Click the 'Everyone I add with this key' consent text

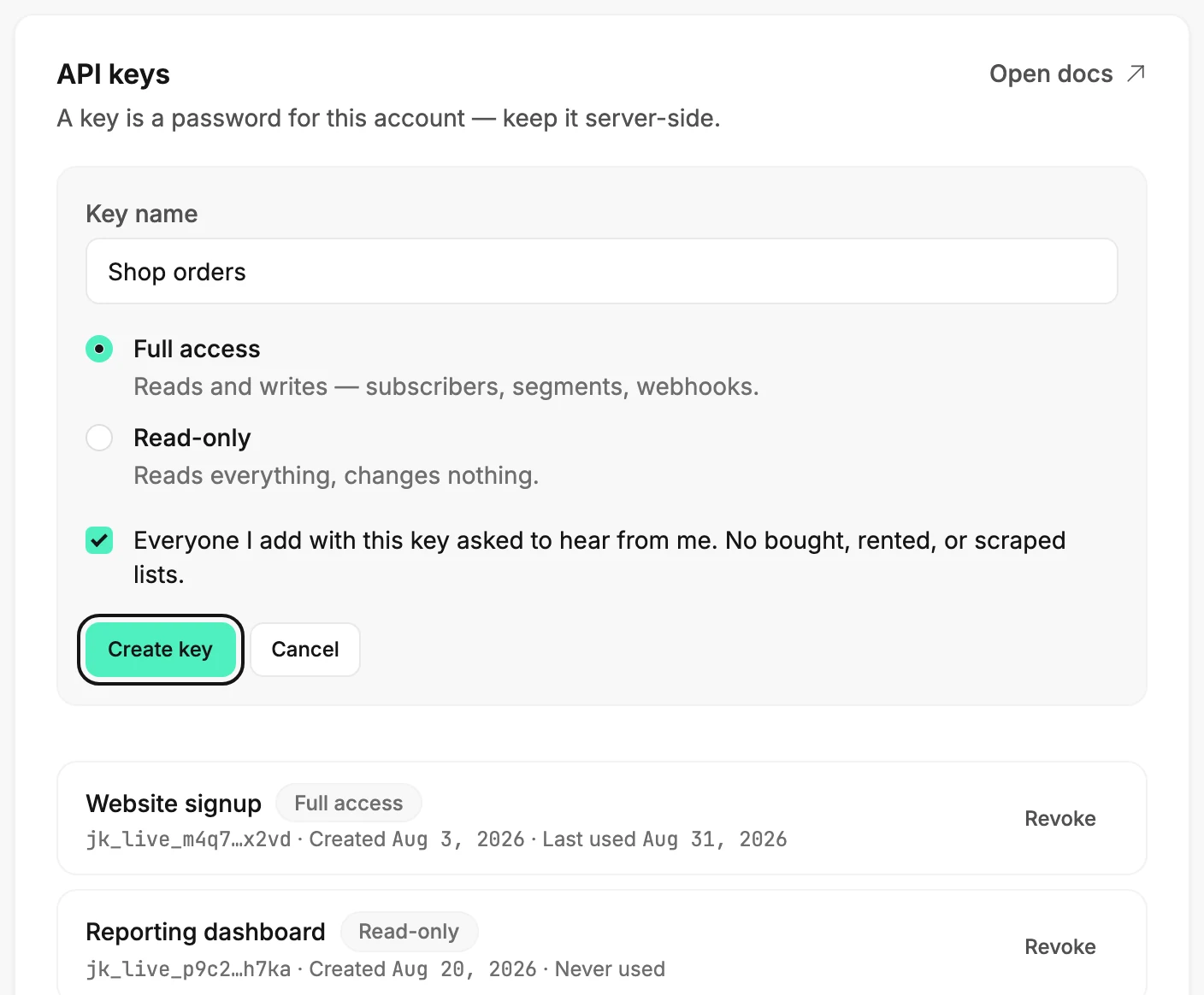[x=599, y=557]
